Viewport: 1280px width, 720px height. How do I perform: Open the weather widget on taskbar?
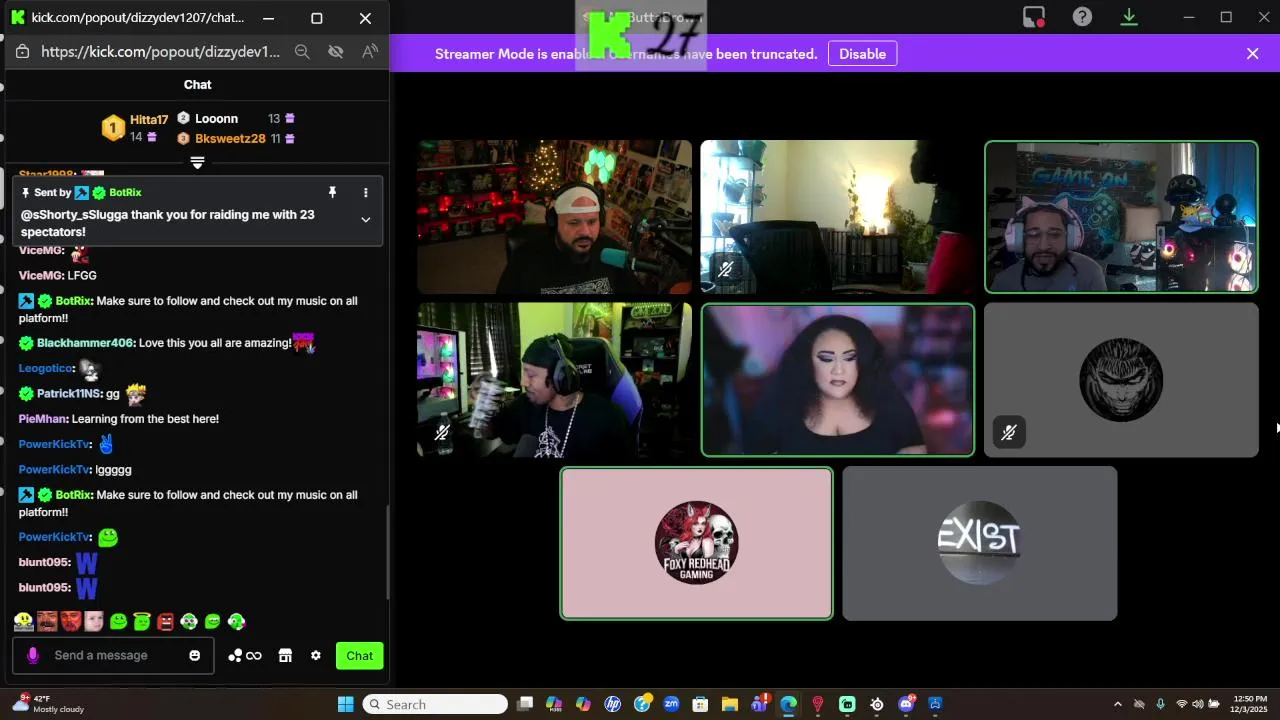[48, 704]
